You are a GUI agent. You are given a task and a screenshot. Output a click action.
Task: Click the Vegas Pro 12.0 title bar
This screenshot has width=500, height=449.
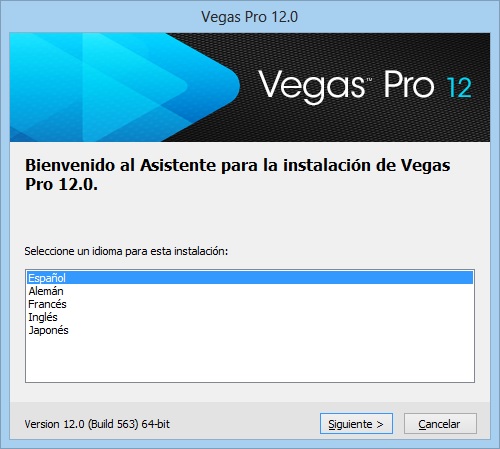click(249, 17)
